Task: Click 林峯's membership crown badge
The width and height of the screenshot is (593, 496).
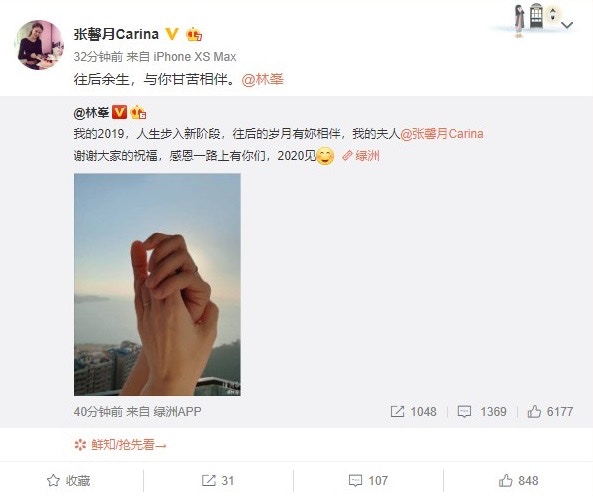Action: tap(138, 112)
